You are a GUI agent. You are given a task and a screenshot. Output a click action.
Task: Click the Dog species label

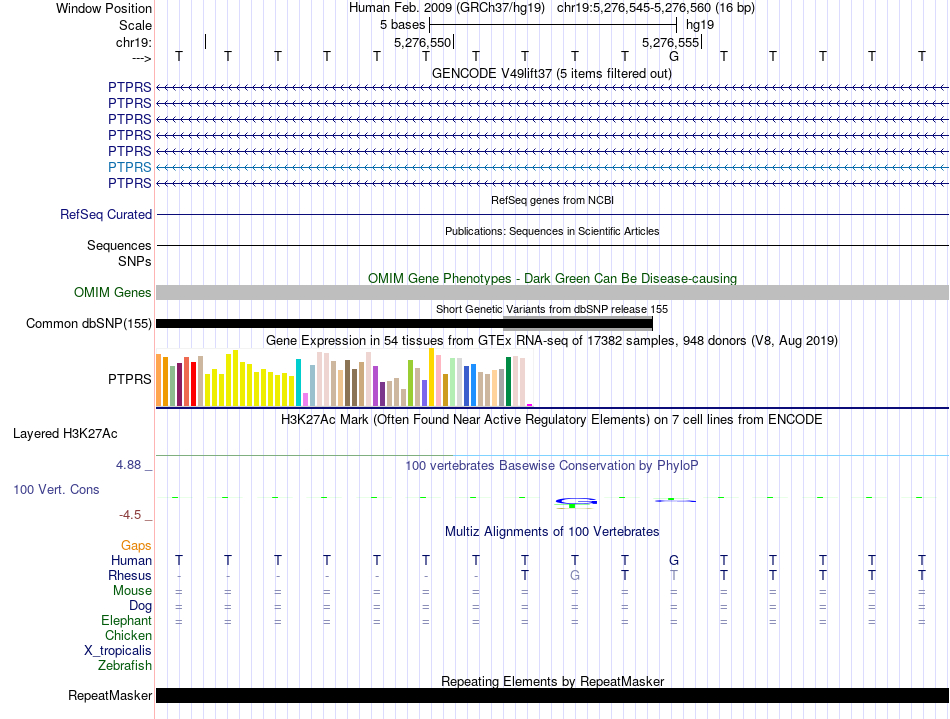click(x=140, y=606)
